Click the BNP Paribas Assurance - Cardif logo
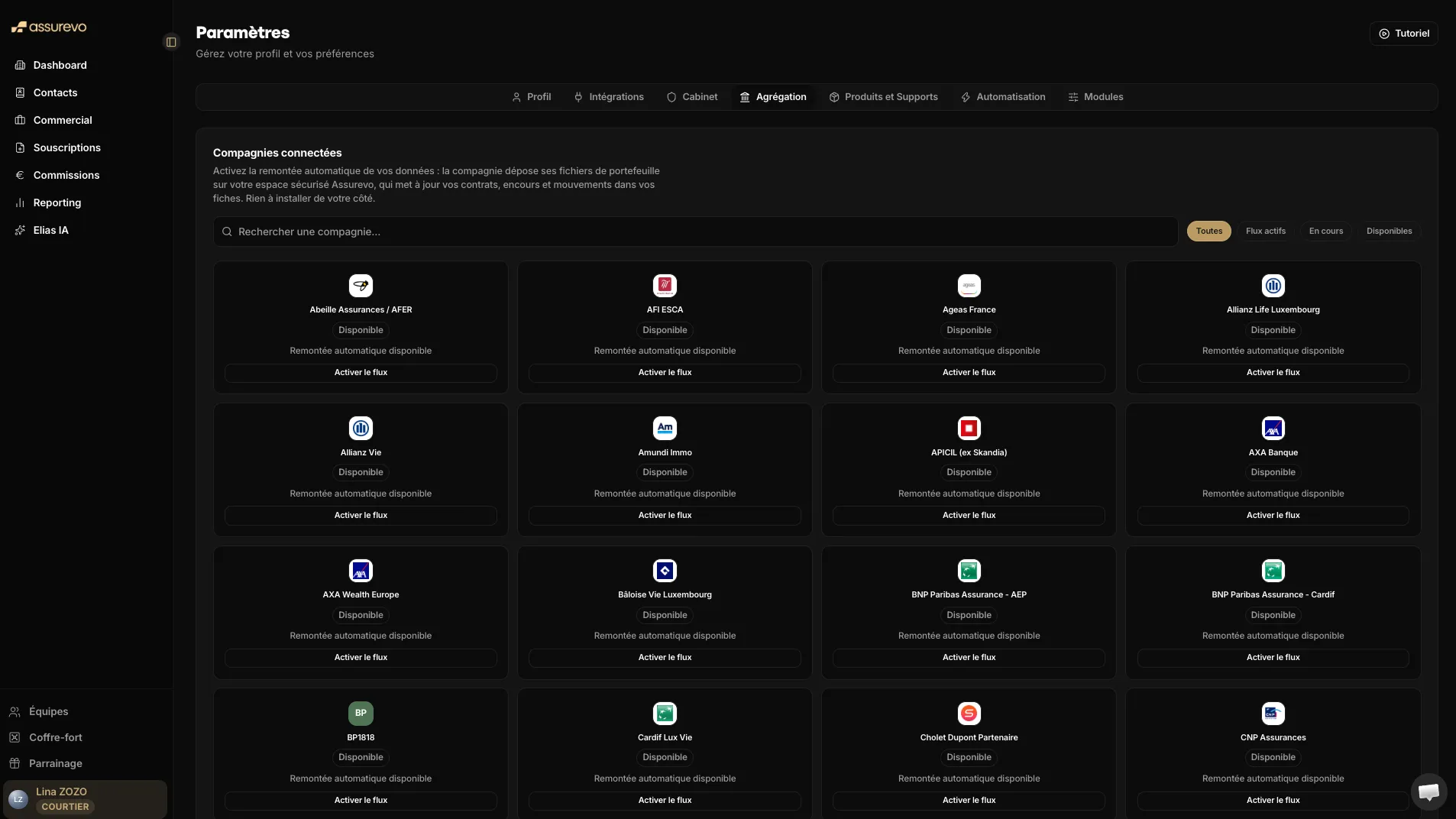 click(1273, 571)
